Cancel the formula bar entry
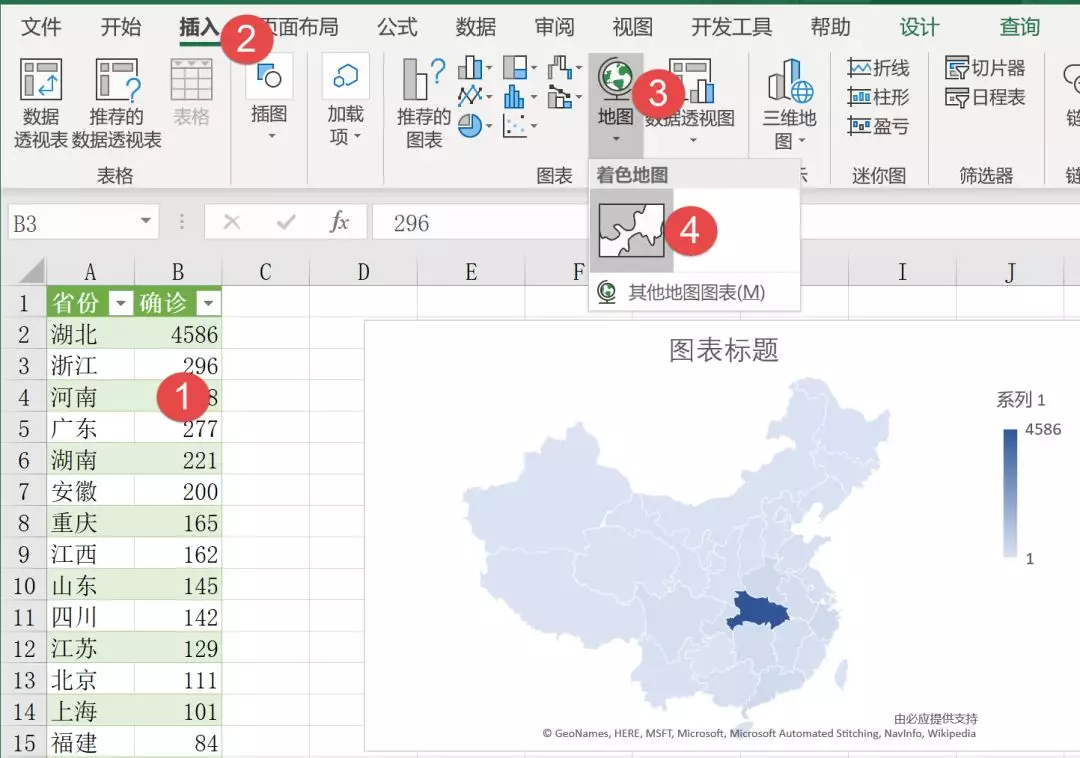The width and height of the screenshot is (1080, 758). [x=232, y=222]
